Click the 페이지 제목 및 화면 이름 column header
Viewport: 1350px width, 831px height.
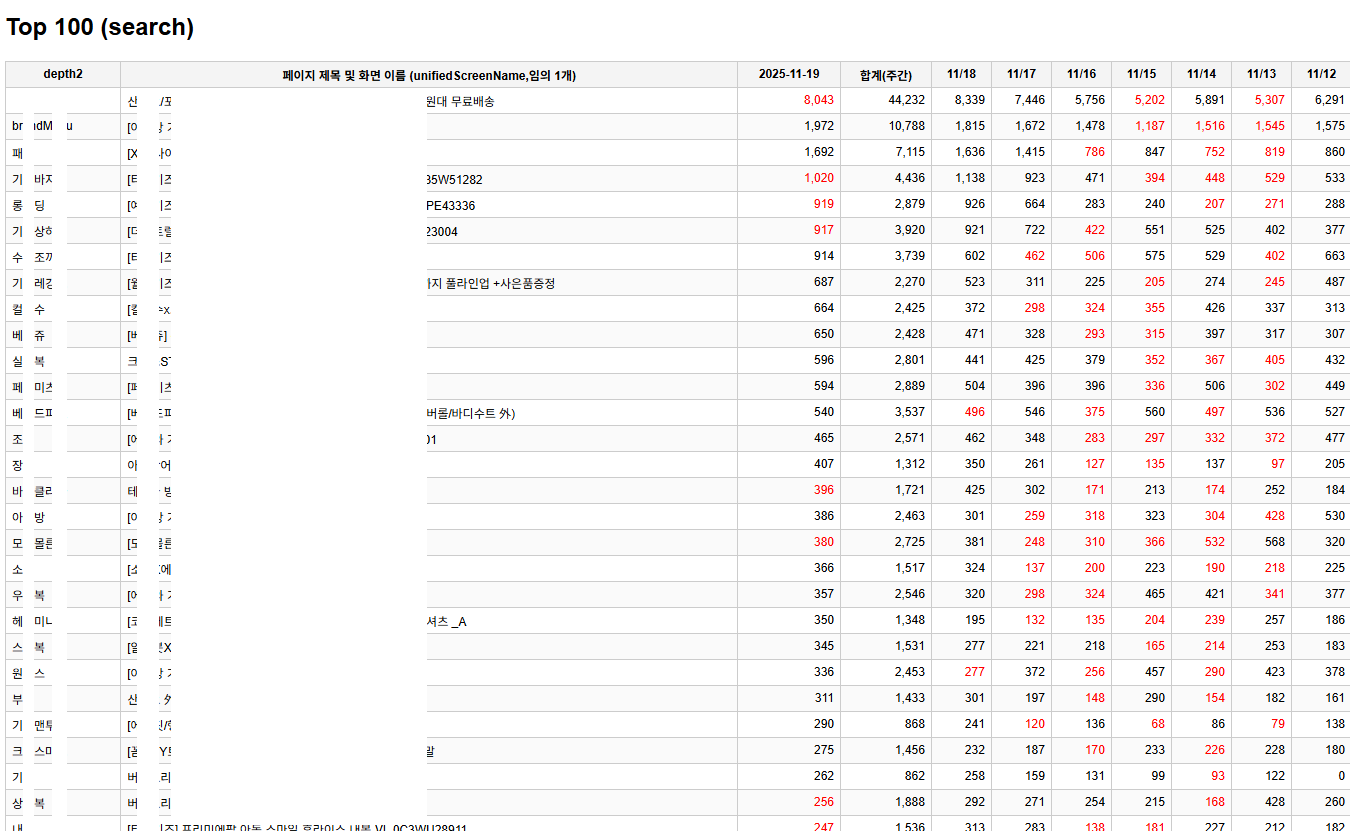429,75
